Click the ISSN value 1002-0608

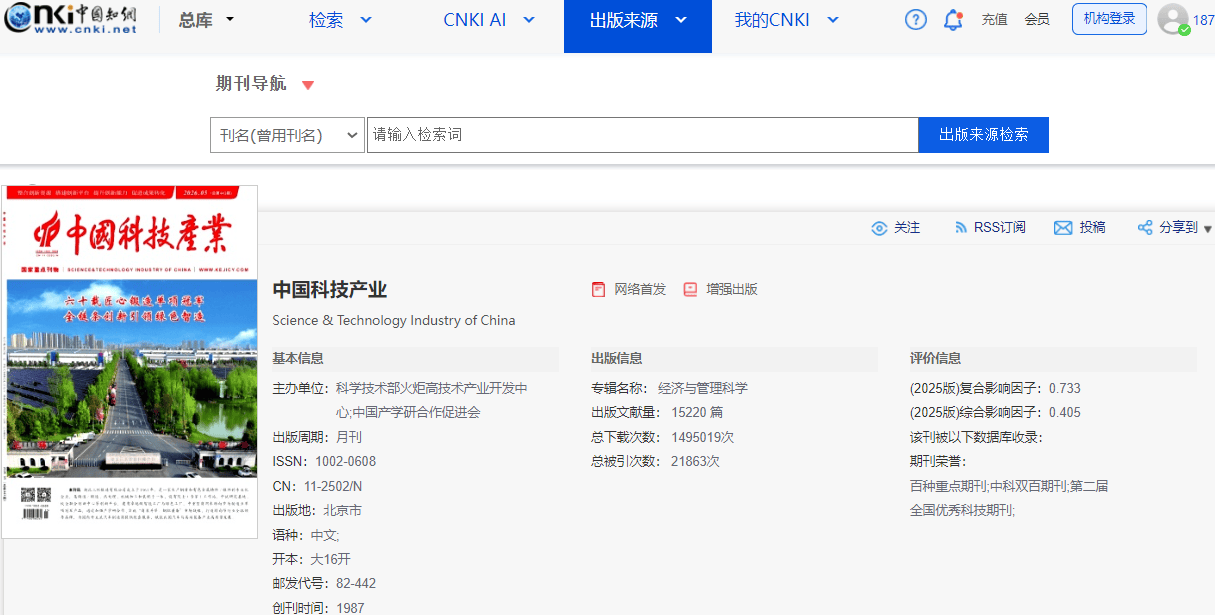point(346,462)
